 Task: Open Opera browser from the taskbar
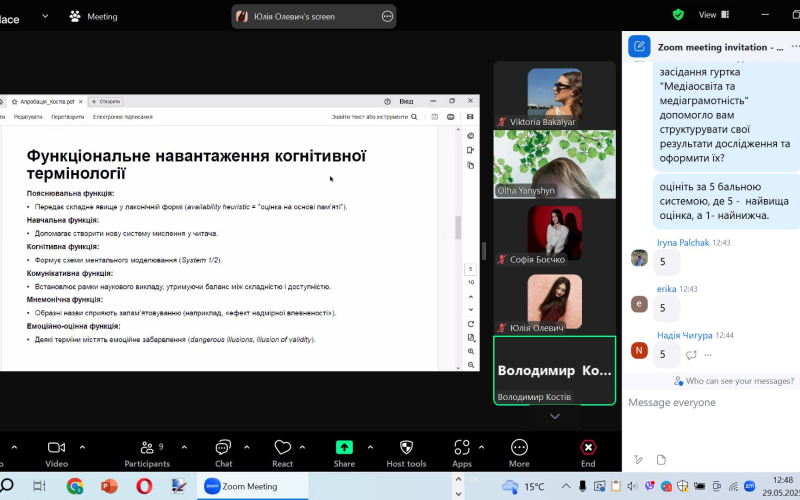coord(144,486)
